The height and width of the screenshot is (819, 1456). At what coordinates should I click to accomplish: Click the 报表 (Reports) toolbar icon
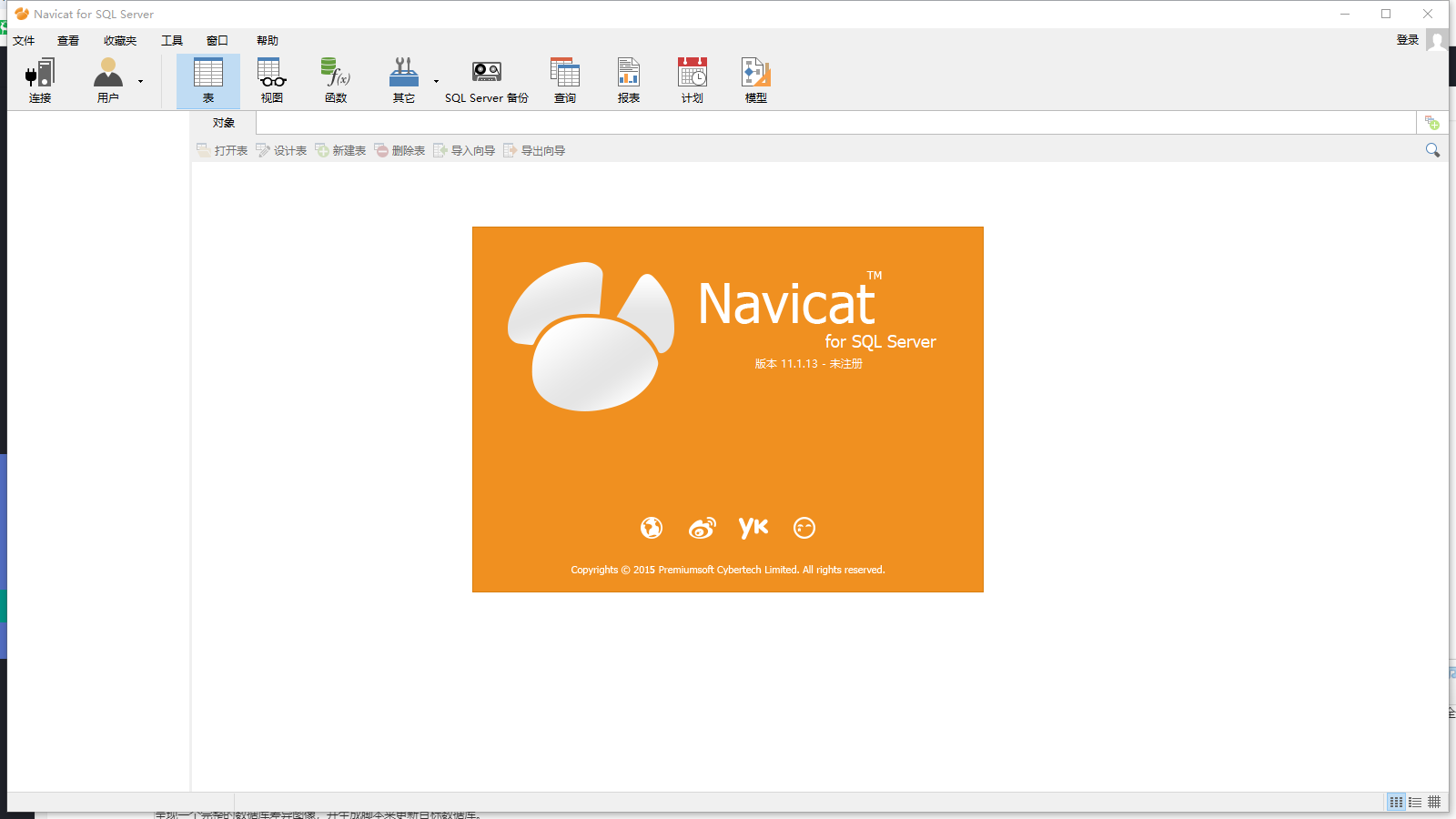[x=628, y=80]
